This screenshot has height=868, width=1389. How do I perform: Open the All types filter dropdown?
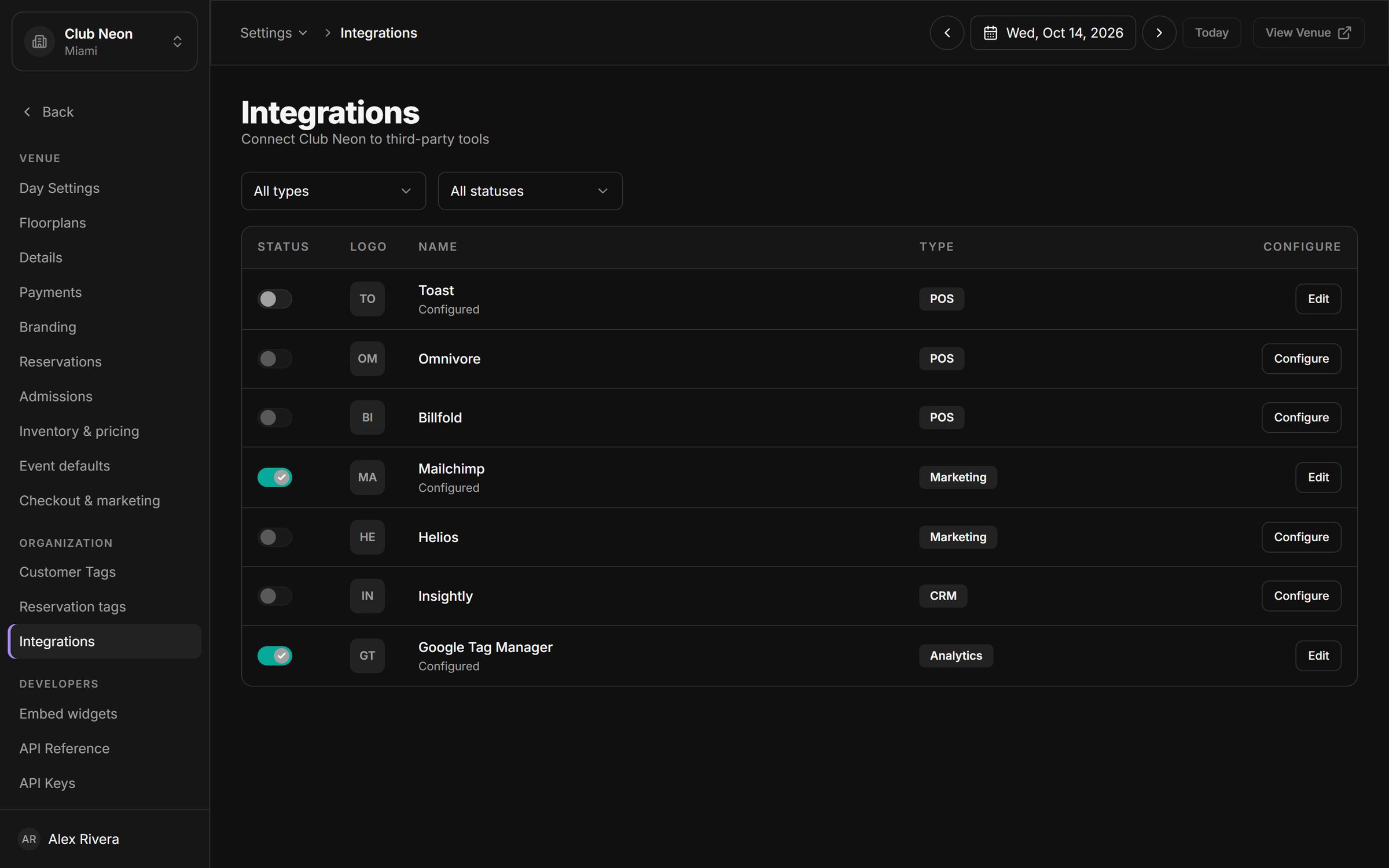tap(333, 191)
